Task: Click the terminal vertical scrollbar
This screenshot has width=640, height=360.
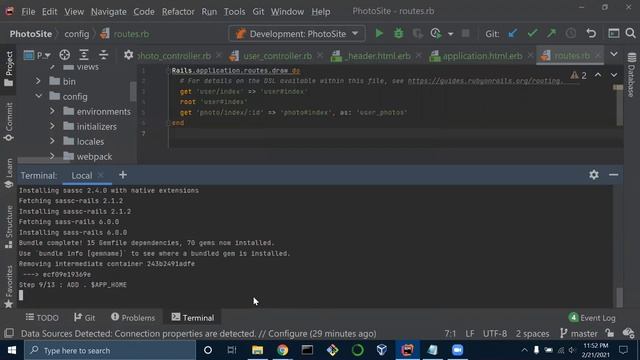Action: point(619,297)
